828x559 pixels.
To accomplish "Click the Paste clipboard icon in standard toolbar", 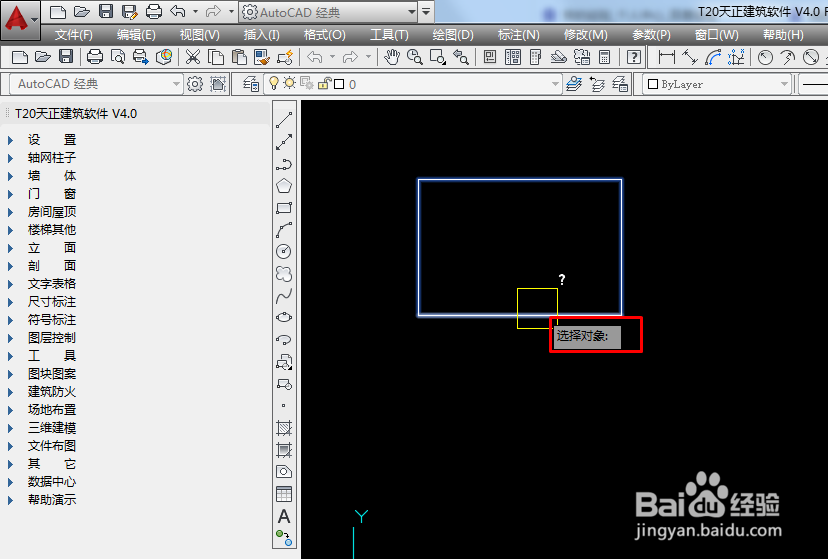I will point(239,56).
